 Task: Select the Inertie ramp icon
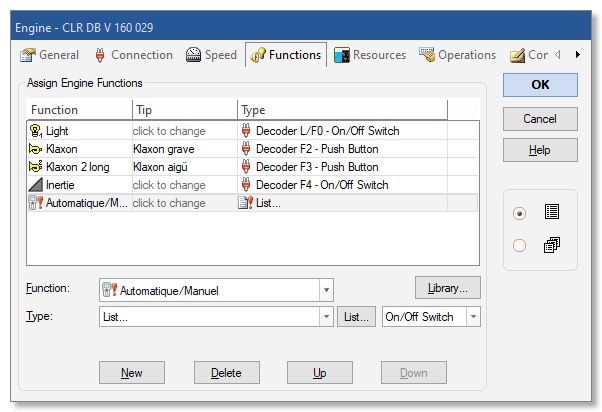pos(36,185)
